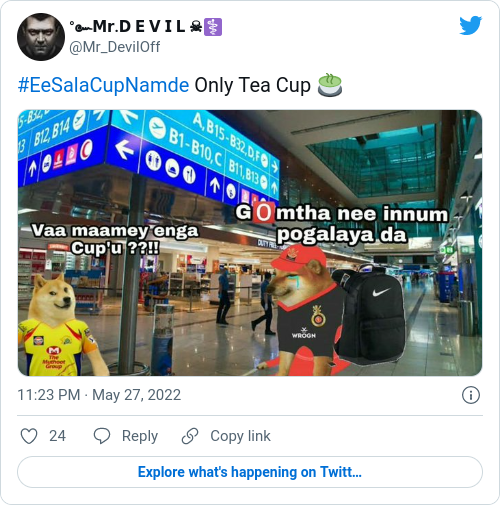Click the Reply text label
500x505 pixels.
(140, 436)
